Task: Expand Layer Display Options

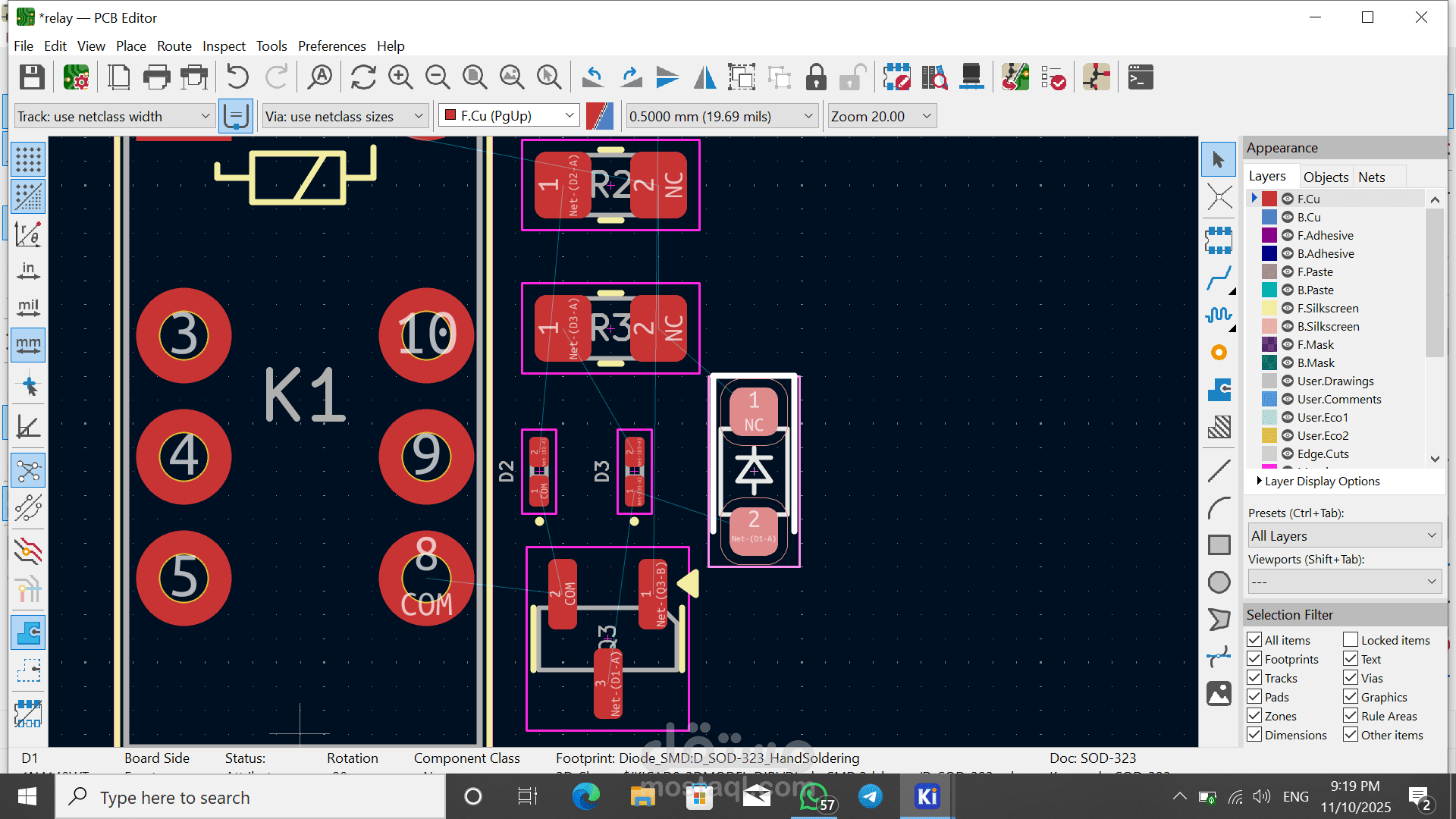Action: (x=1260, y=482)
